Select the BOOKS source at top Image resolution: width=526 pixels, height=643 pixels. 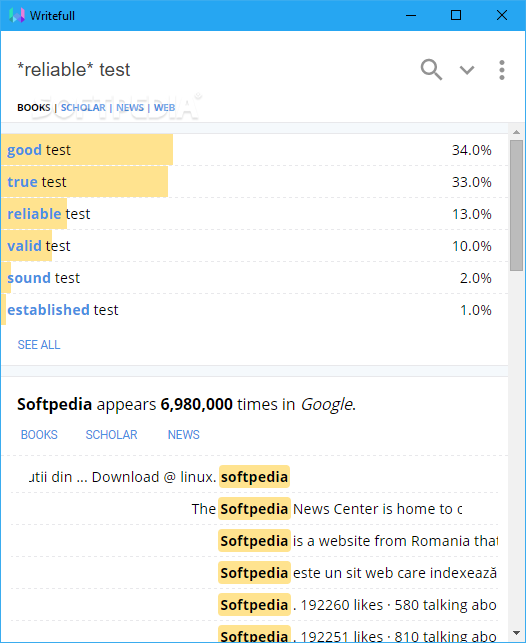[x=34, y=107]
